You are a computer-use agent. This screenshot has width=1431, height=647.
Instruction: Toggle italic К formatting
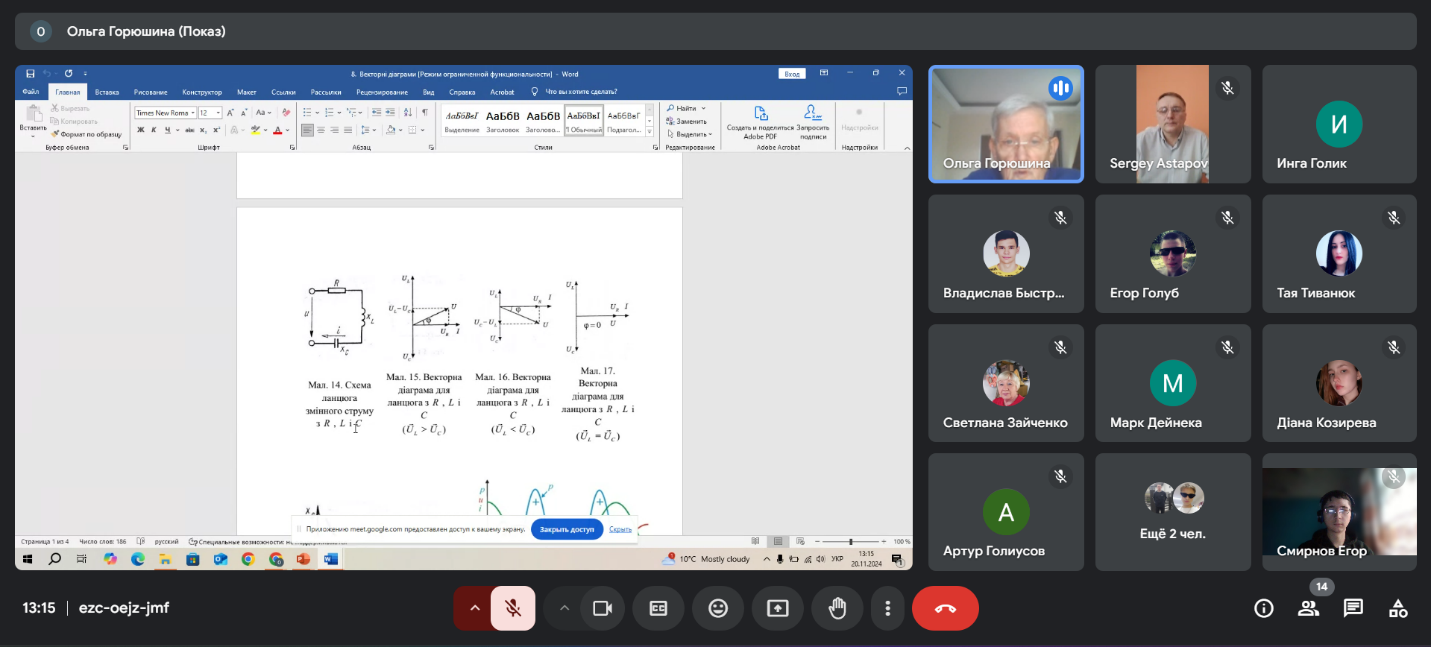click(153, 130)
